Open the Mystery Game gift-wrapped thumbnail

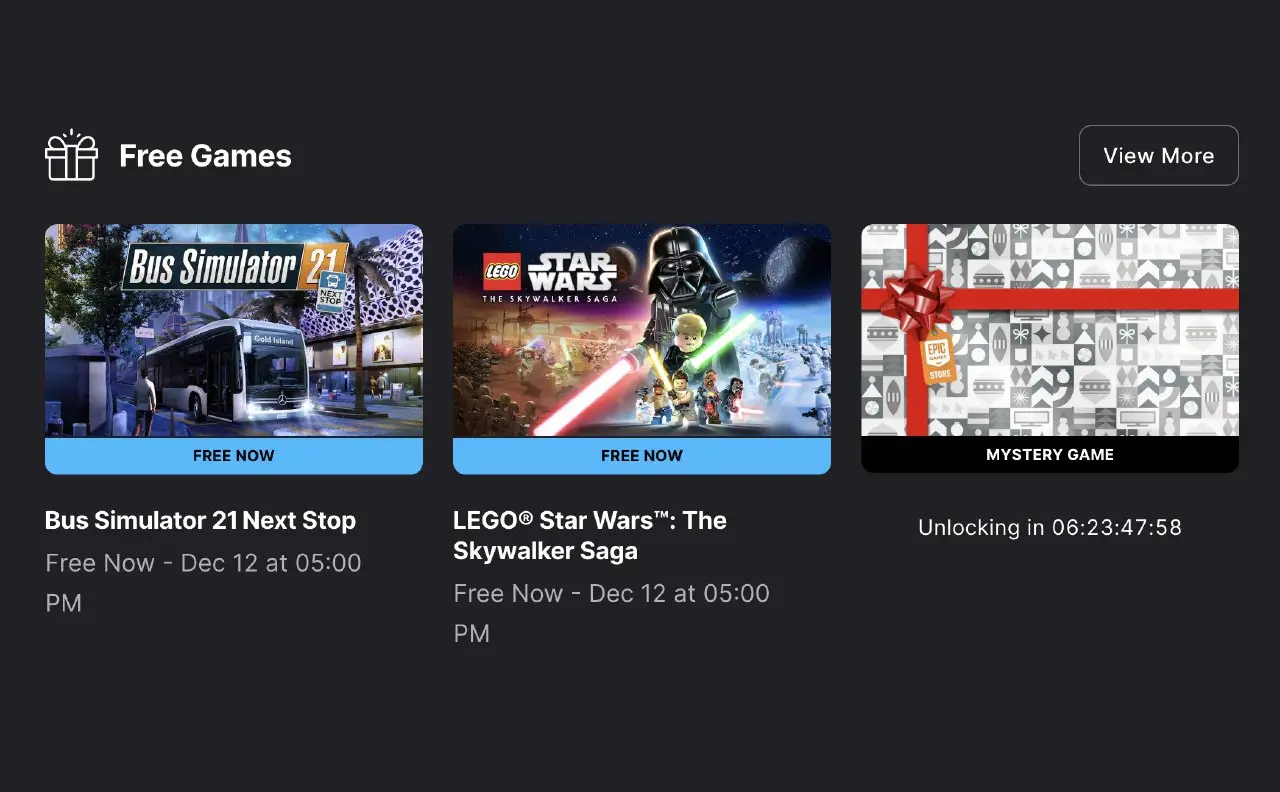tap(1050, 330)
